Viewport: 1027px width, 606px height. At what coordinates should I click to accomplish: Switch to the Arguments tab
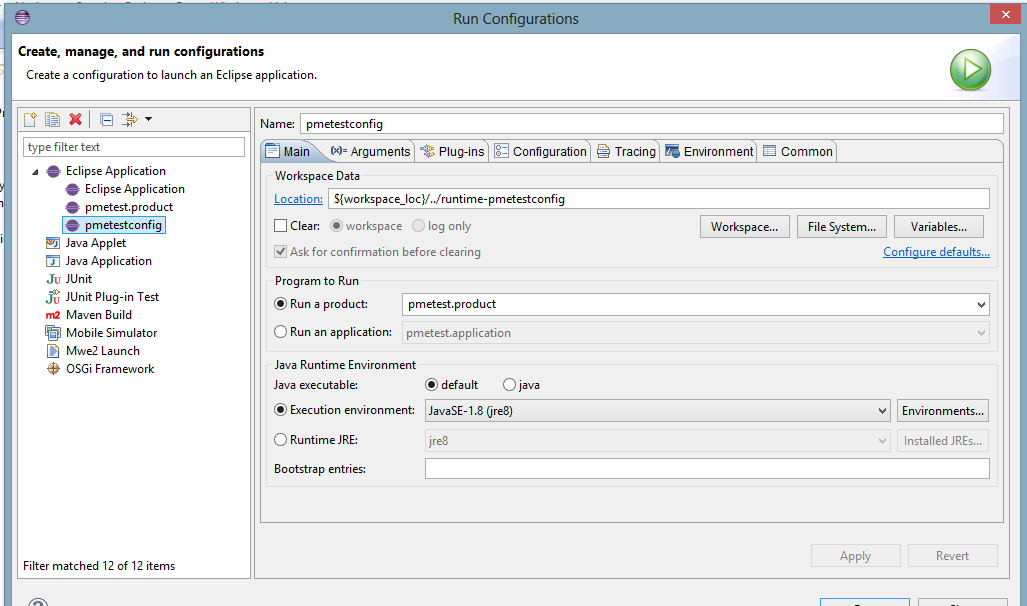371,151
